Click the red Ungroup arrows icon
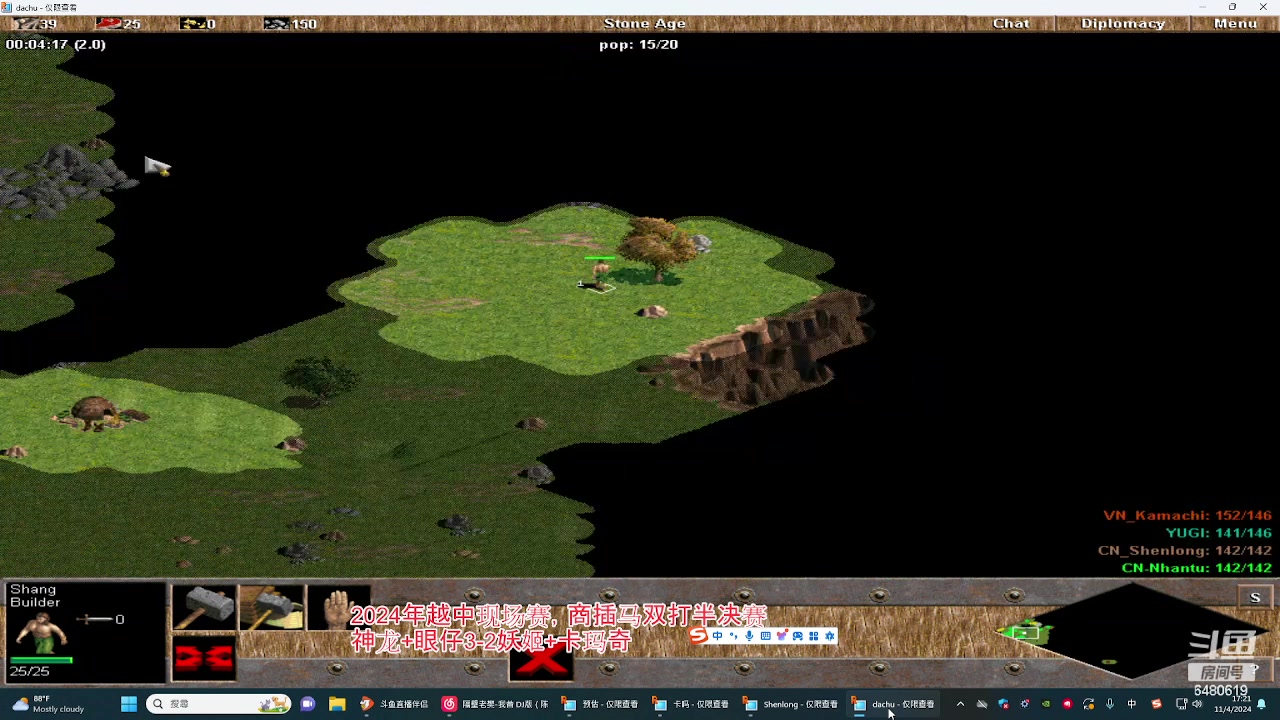1280x720 pixels. [x=204, y=658]
